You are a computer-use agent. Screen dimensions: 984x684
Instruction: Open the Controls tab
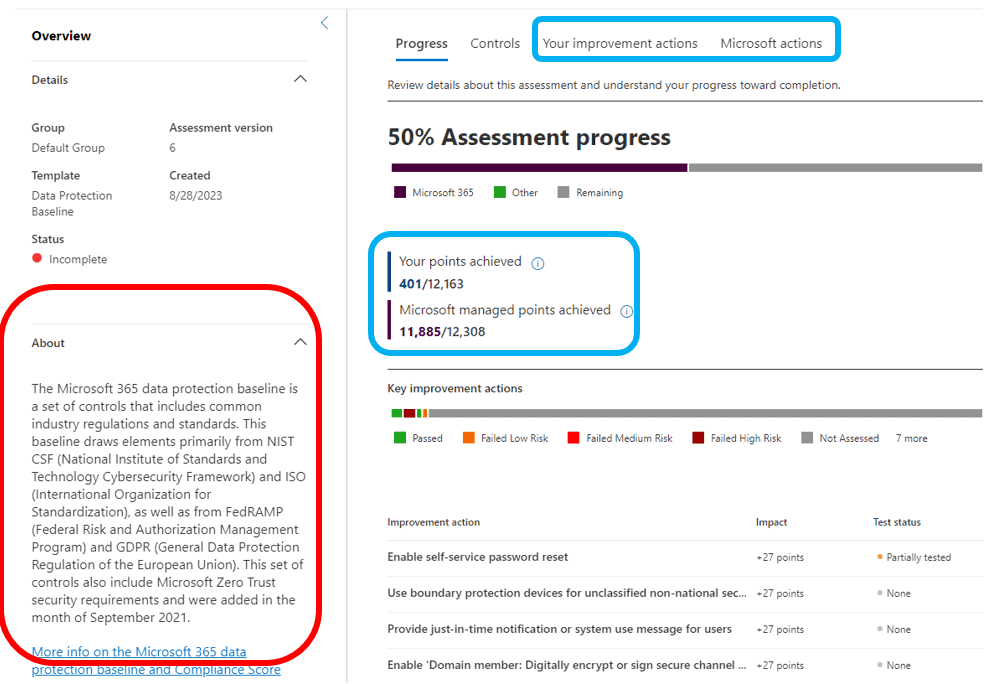(x=495, y=43)
